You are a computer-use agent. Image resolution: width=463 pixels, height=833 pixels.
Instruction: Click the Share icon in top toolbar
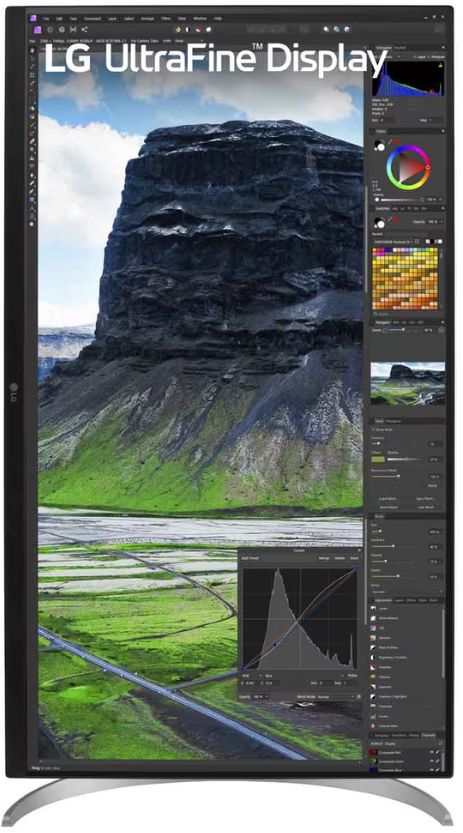coord(84,30)
